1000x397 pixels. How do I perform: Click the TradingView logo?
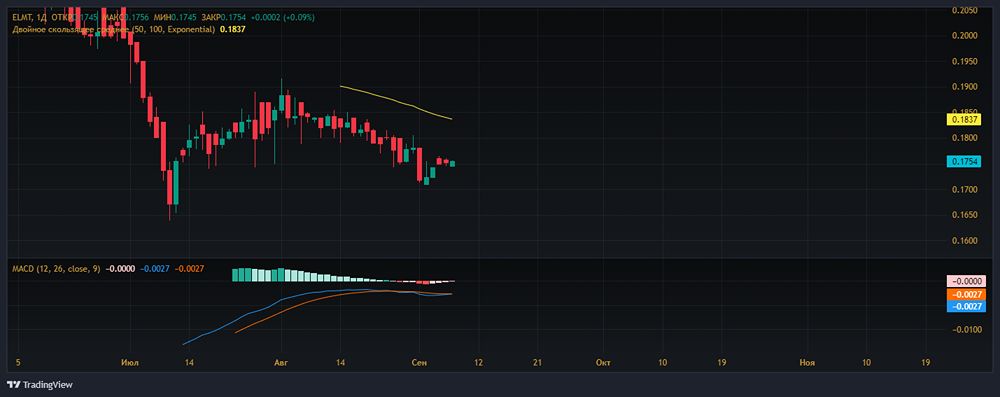40,385
